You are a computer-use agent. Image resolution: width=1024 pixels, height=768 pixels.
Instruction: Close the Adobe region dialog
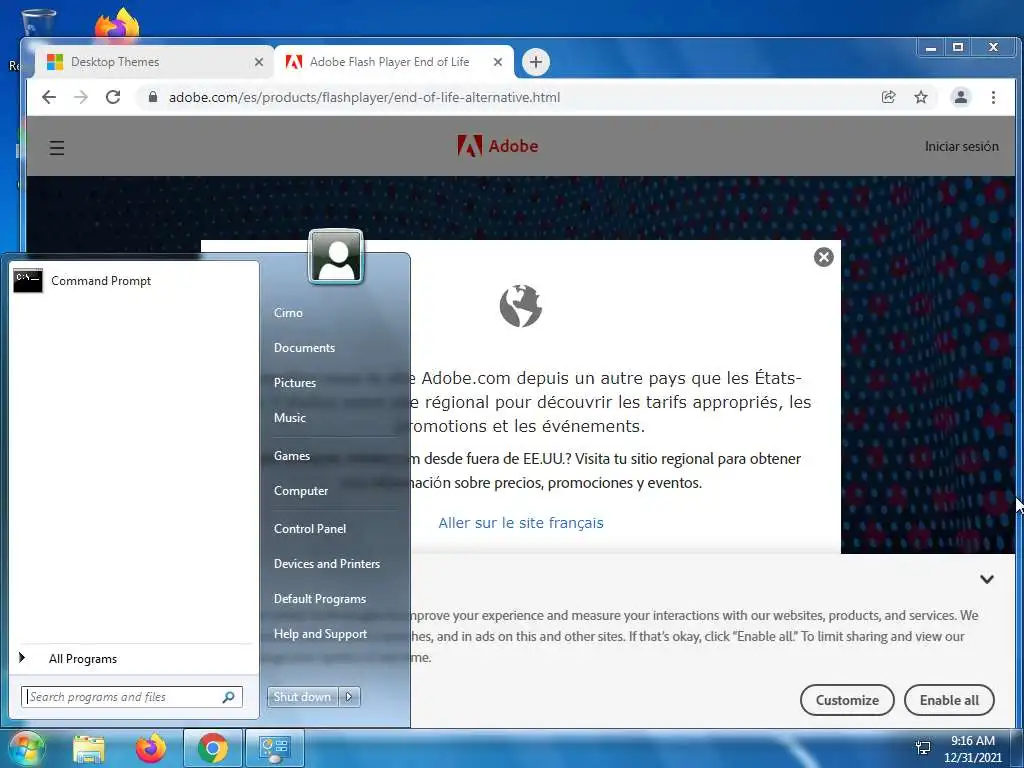pos(824,257)
